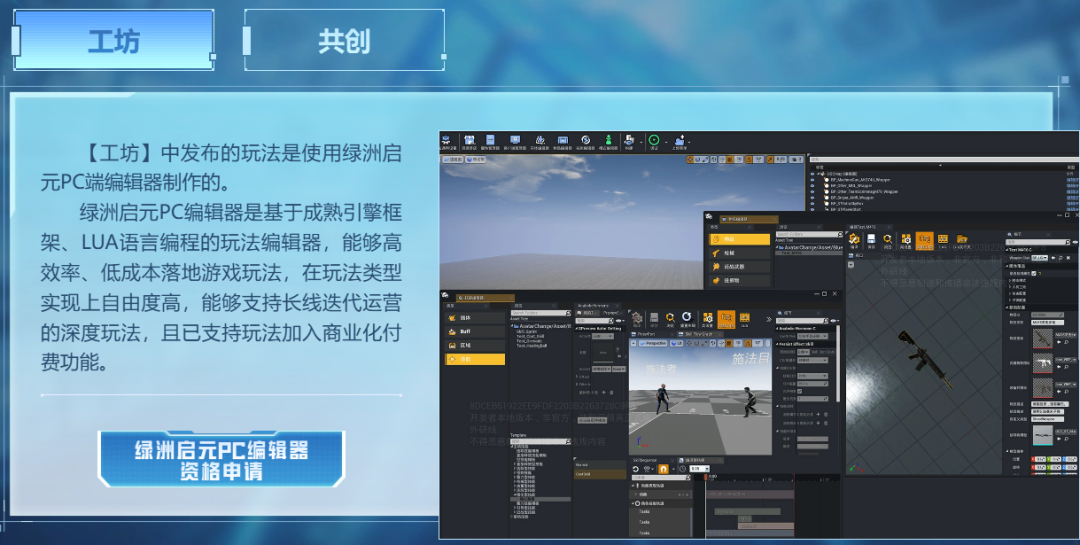The image size is (1080, 545).
Task: Toggle eye on BP_Sniper outliner row
Action: pos(812,198)
